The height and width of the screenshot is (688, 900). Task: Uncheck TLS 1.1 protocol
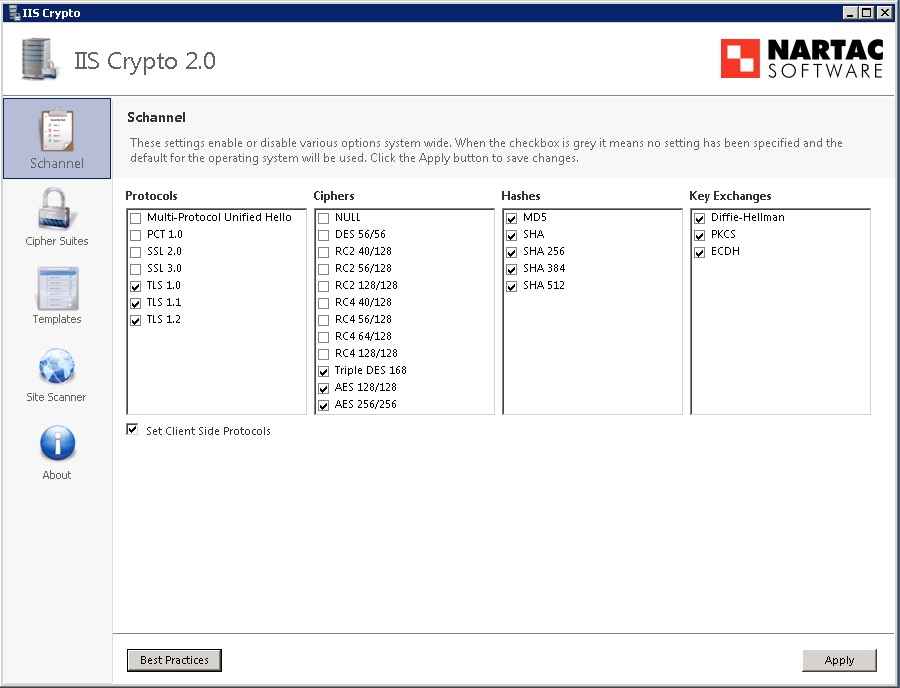[x=135, y=303]
